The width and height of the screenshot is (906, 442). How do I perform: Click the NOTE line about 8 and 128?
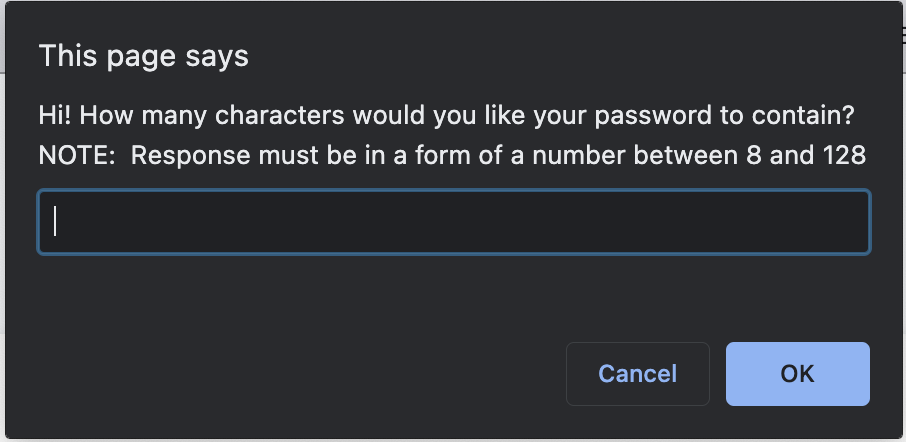point(452,155)
